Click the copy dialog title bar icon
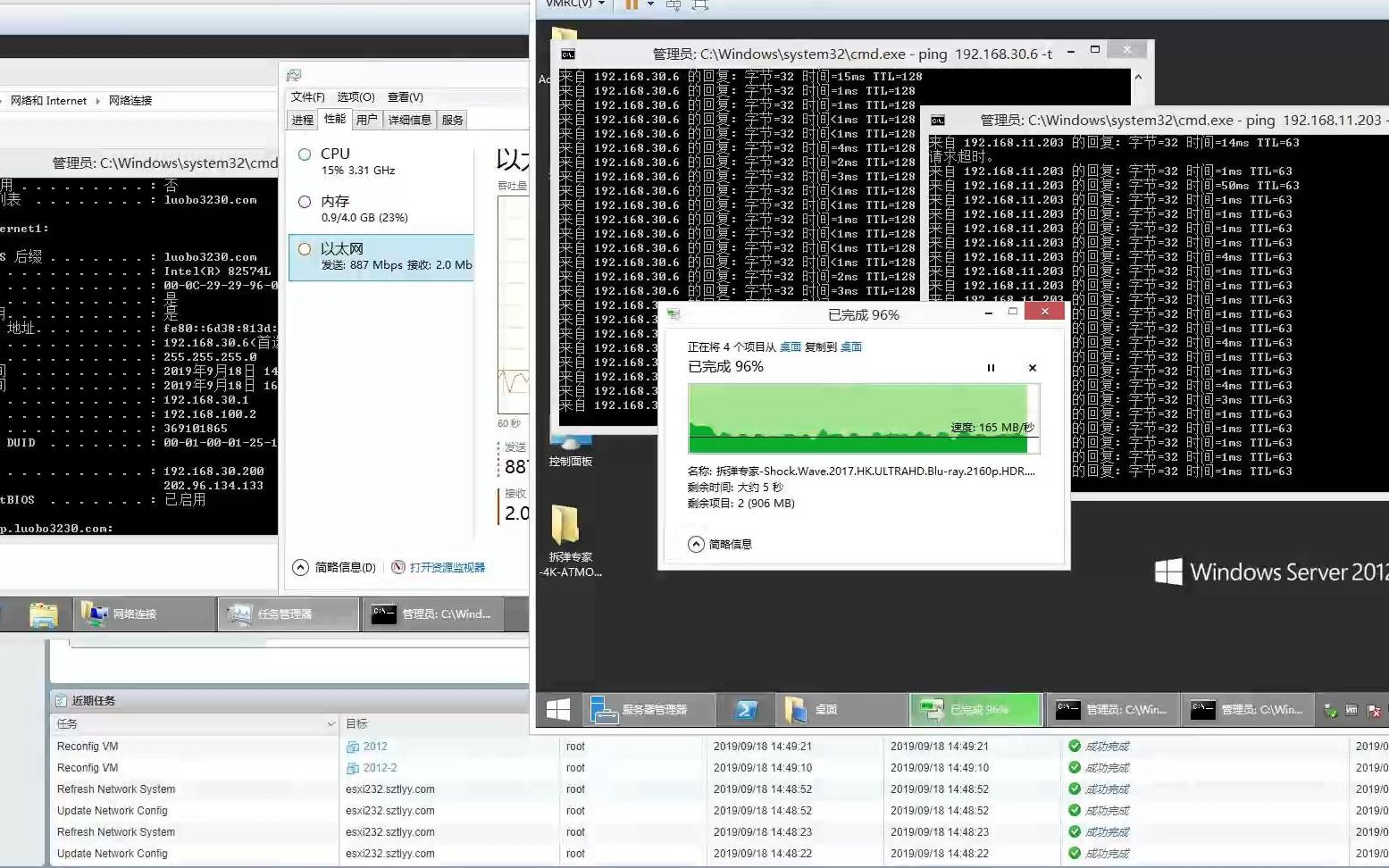Screen dimensions: 1389x868 (674, 314)
